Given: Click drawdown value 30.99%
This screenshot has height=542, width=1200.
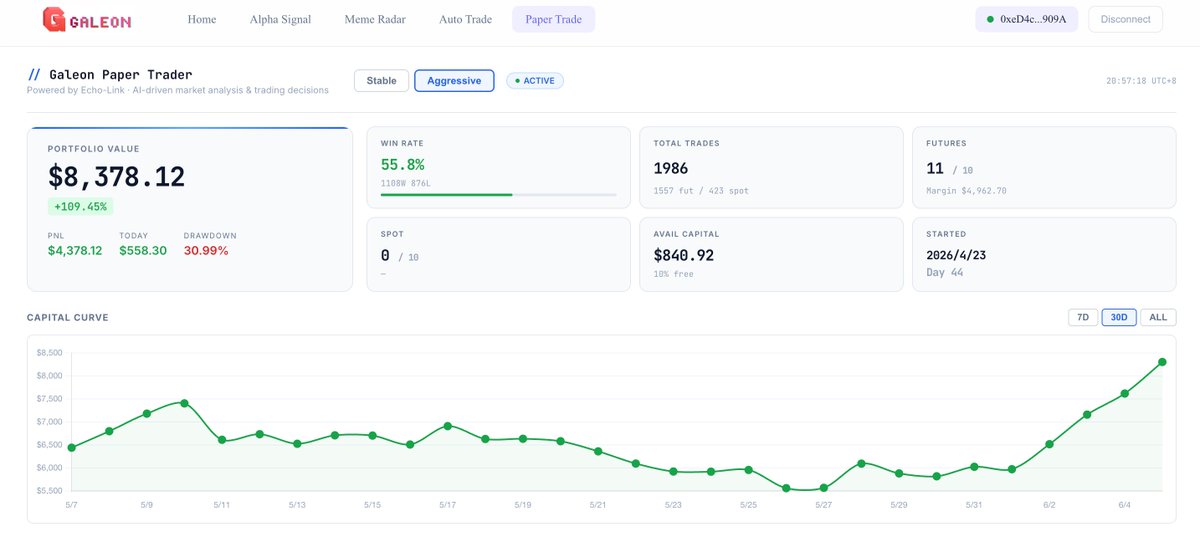Looking at the screenshot, I should [206, 250].
